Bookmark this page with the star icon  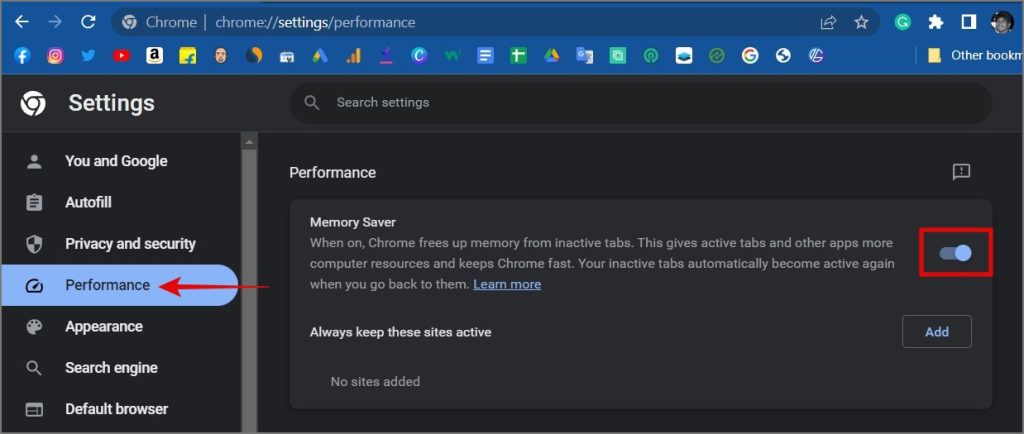pyautogui.click(x=861, y=22)
